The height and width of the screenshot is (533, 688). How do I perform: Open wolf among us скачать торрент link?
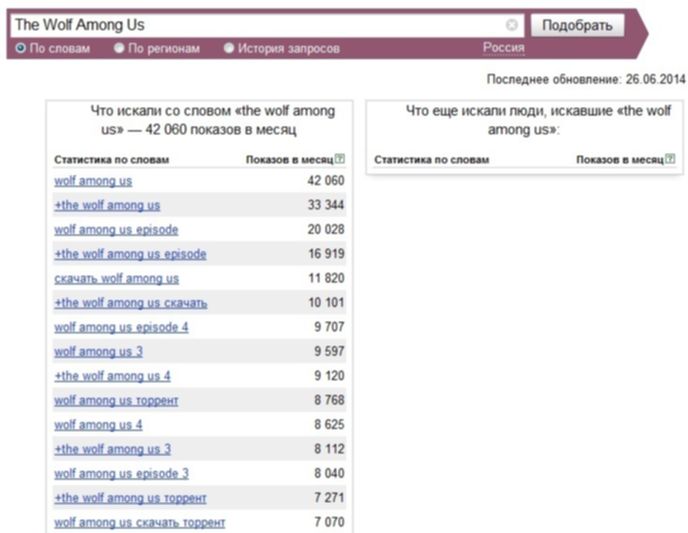tap(140, 522)
